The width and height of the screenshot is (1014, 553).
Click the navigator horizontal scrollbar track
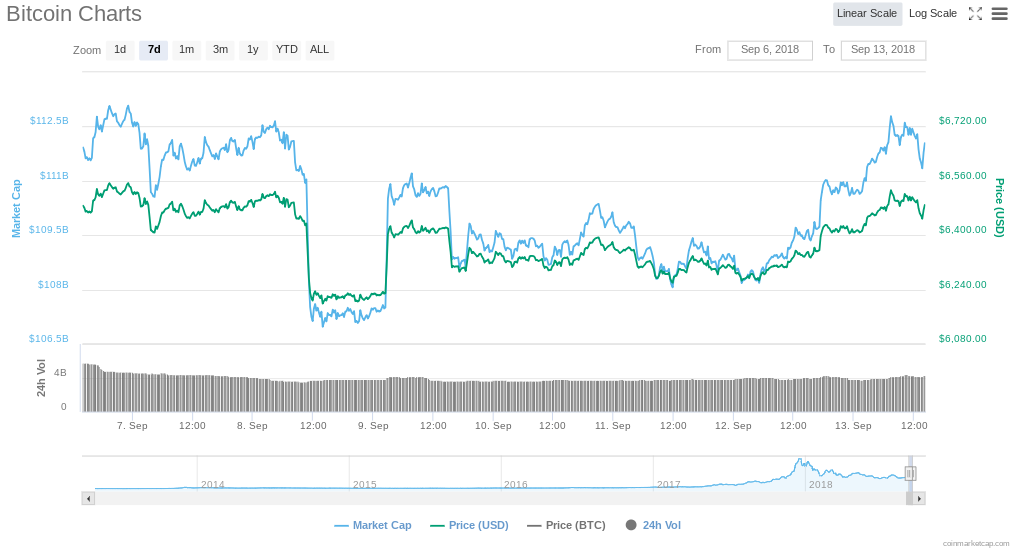[x=501, y=499]
